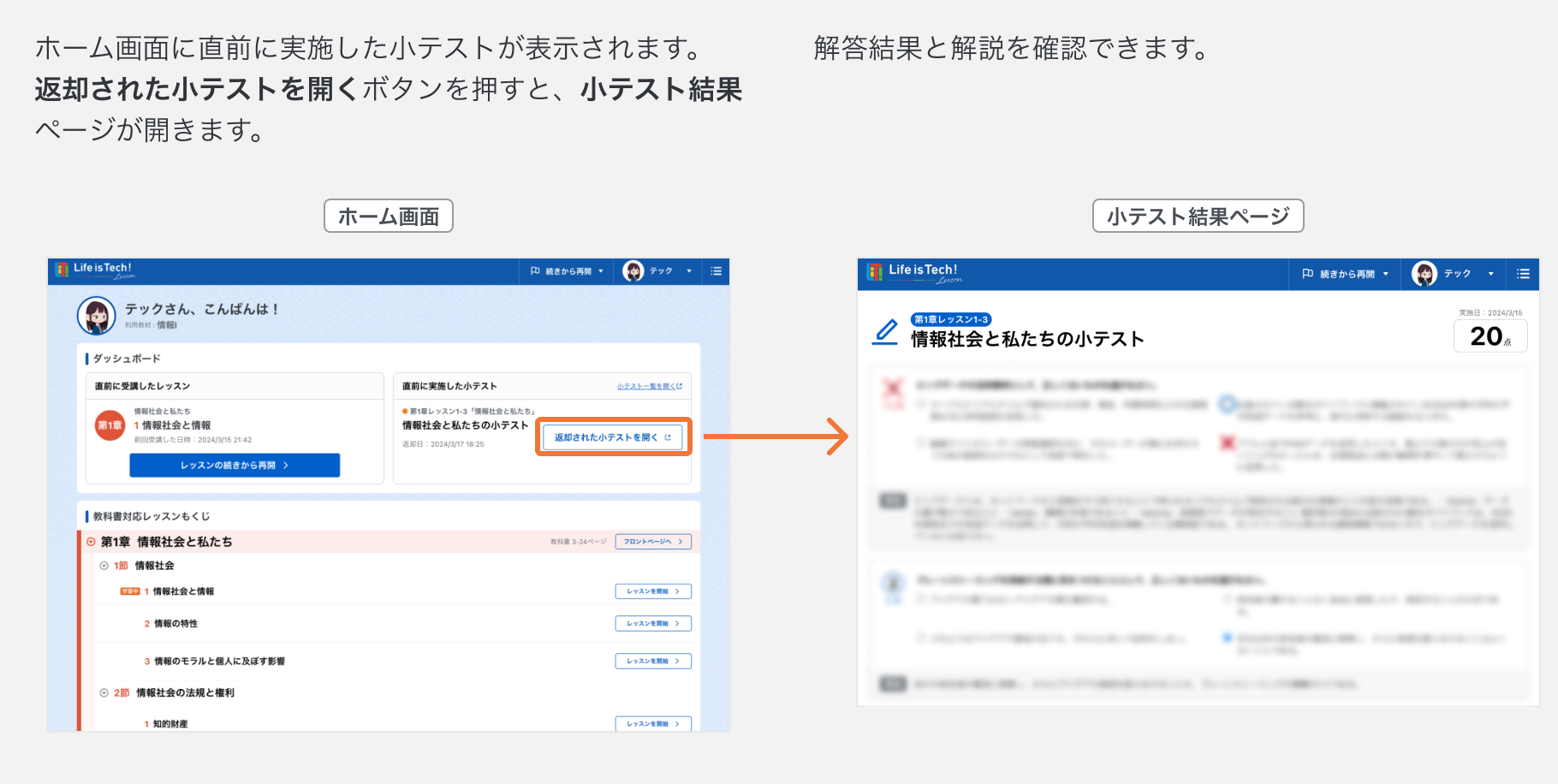Click the flag icon in home screen header
Image resolution: width=1558 pixels, height=784 pixels.
[x=535, y=271]
